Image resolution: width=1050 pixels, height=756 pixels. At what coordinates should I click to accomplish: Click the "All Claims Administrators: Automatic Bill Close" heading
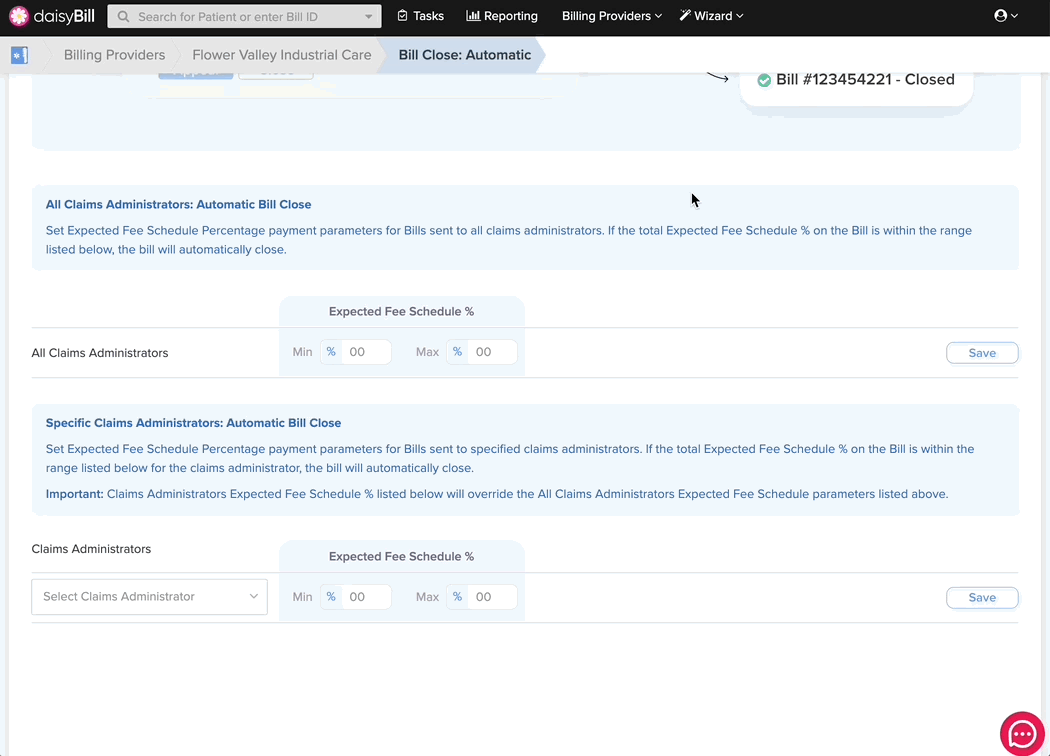tap(178, 204)
